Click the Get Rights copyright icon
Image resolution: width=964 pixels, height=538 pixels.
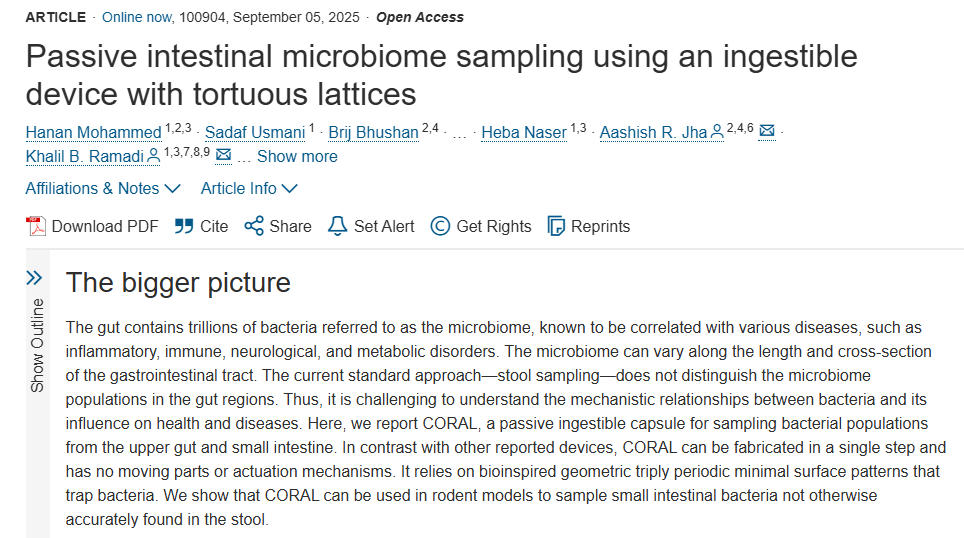440,226
